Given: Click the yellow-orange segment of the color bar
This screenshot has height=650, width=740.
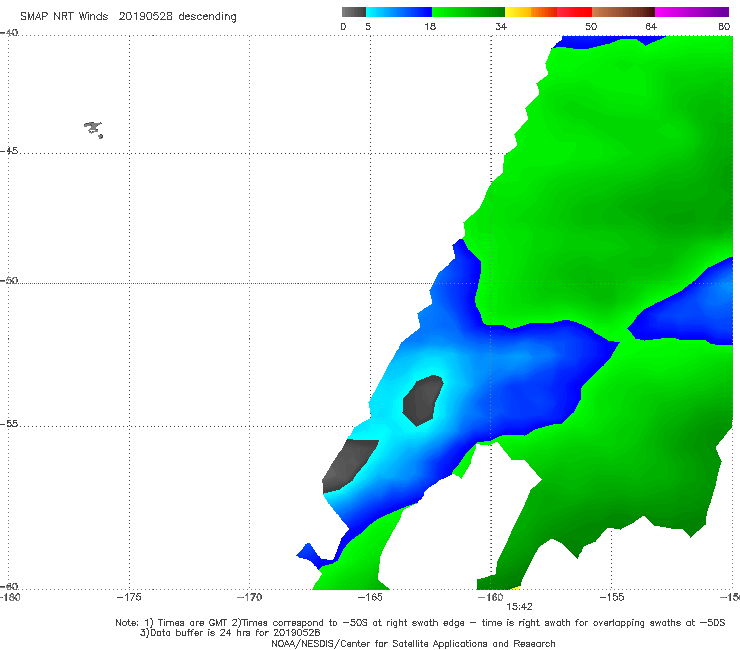Looking at the screenshot, I should [531, 12].
